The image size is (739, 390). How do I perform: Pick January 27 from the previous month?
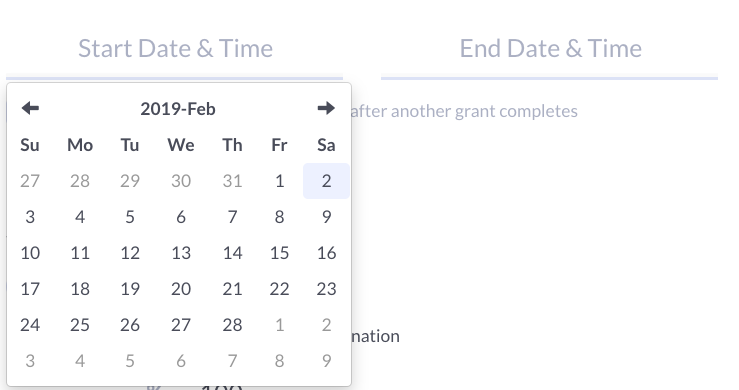point(30,181)
